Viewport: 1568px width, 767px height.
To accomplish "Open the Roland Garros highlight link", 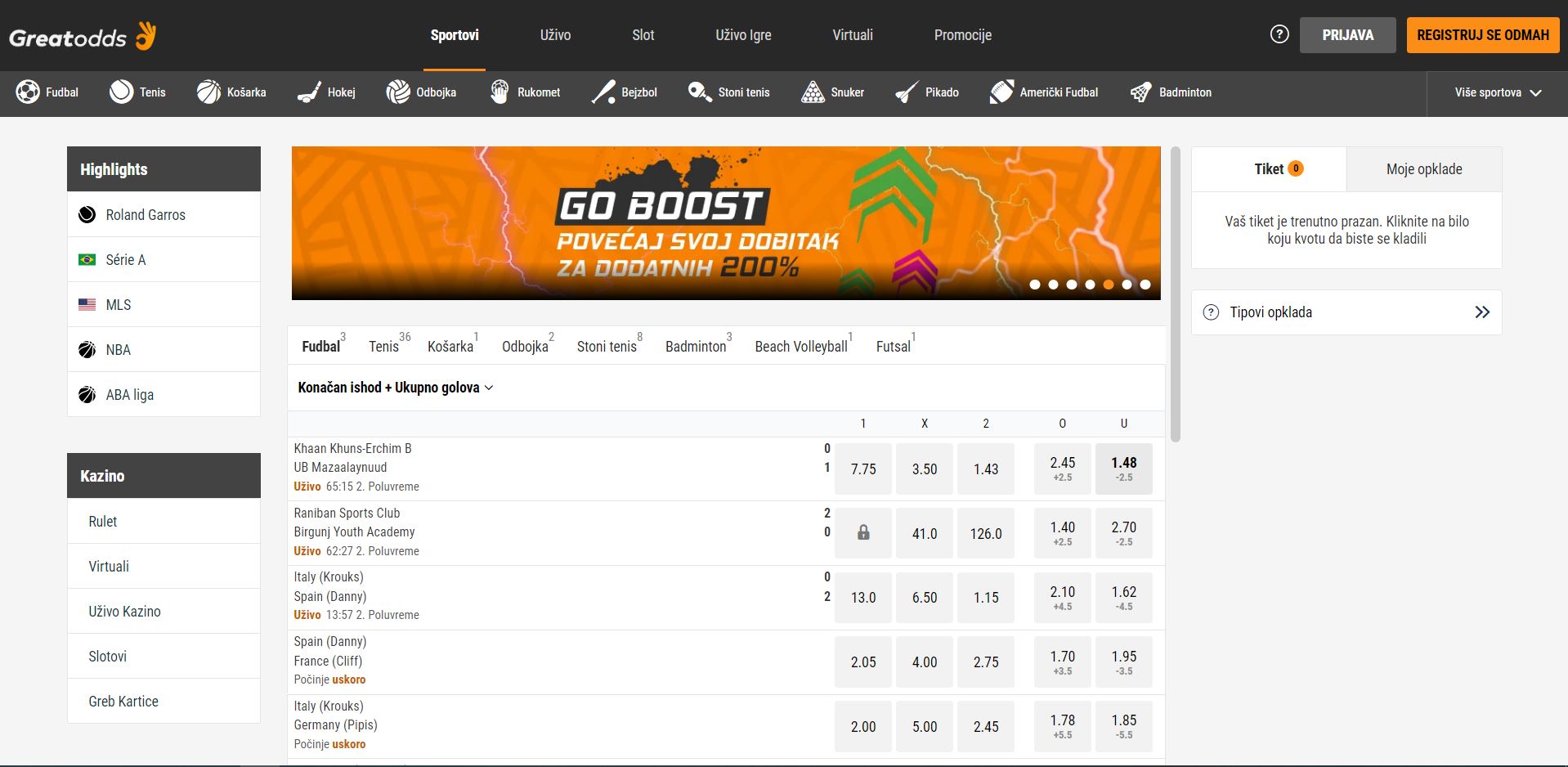I will 146,214.
